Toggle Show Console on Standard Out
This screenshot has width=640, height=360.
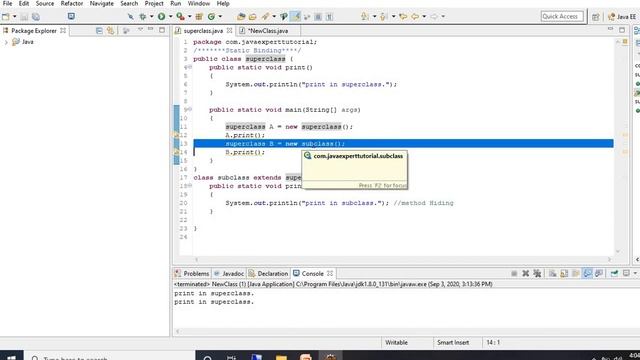587,273
